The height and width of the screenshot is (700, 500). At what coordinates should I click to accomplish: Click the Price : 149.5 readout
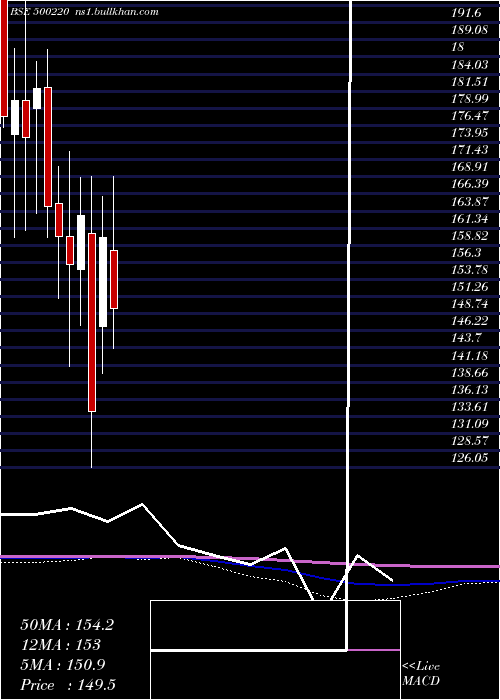[68, 685]
